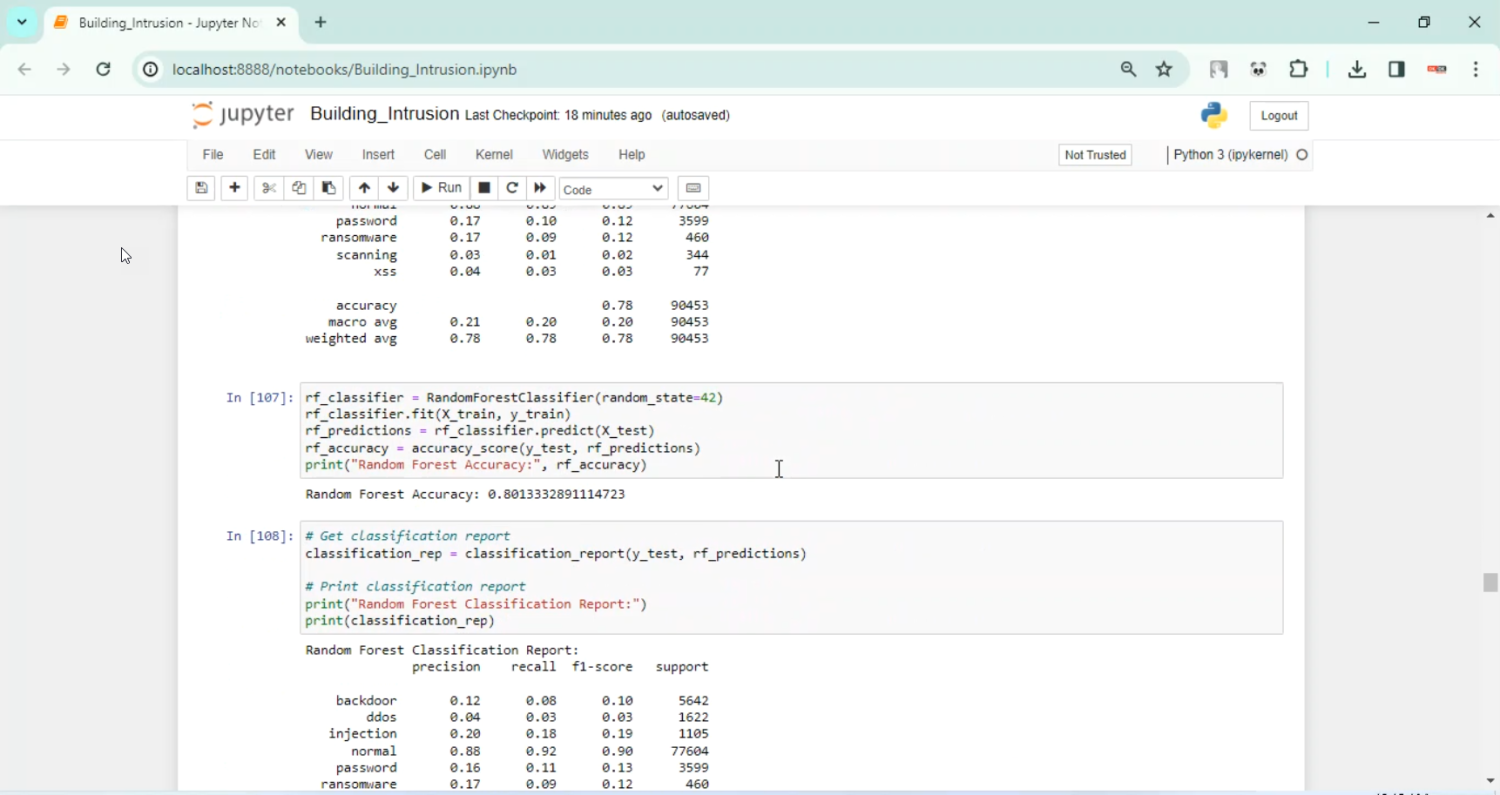Restart kernel and rerun all with fast-forward icon

pyautogui.click(x=540, y=188)
